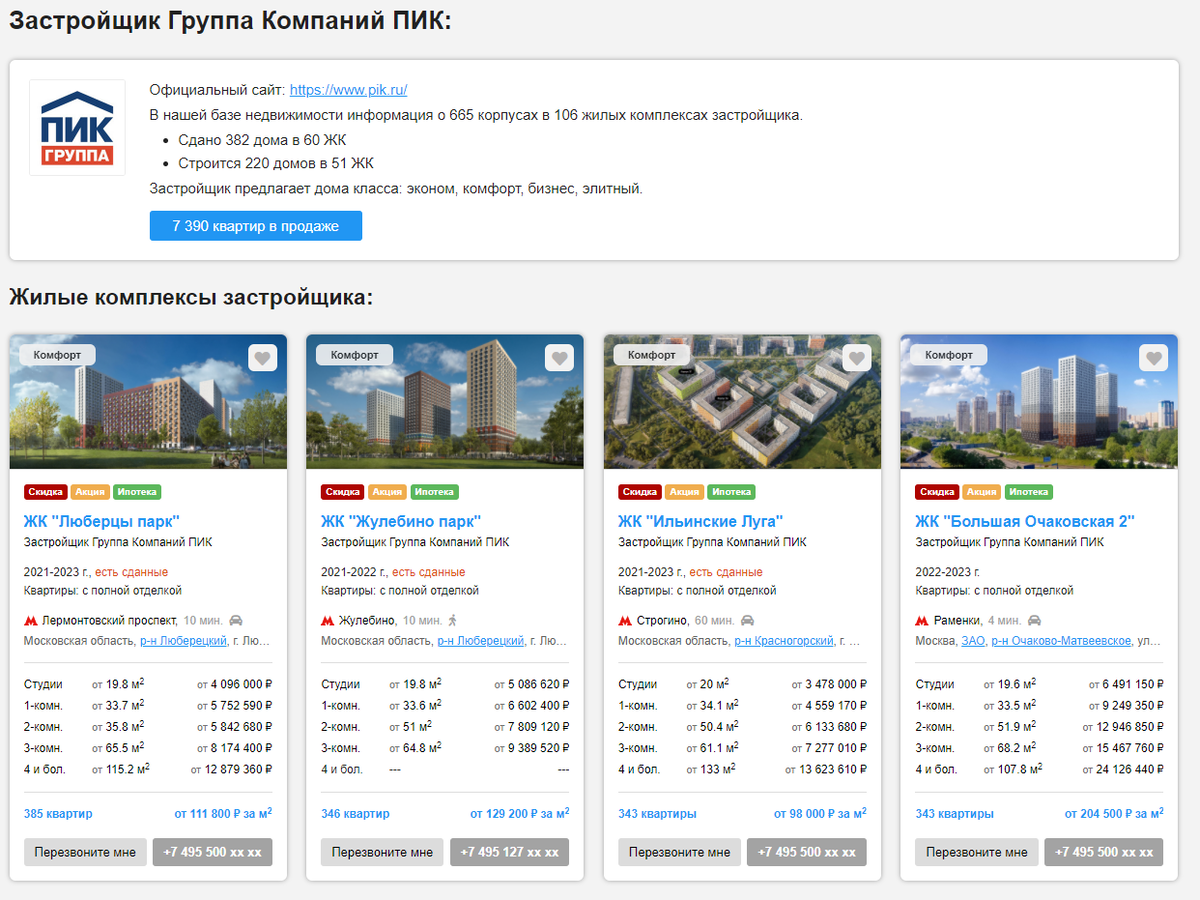Click car icon in Люберцы парк card
The width and height of the screenshot is (1200, 900).
236,620
